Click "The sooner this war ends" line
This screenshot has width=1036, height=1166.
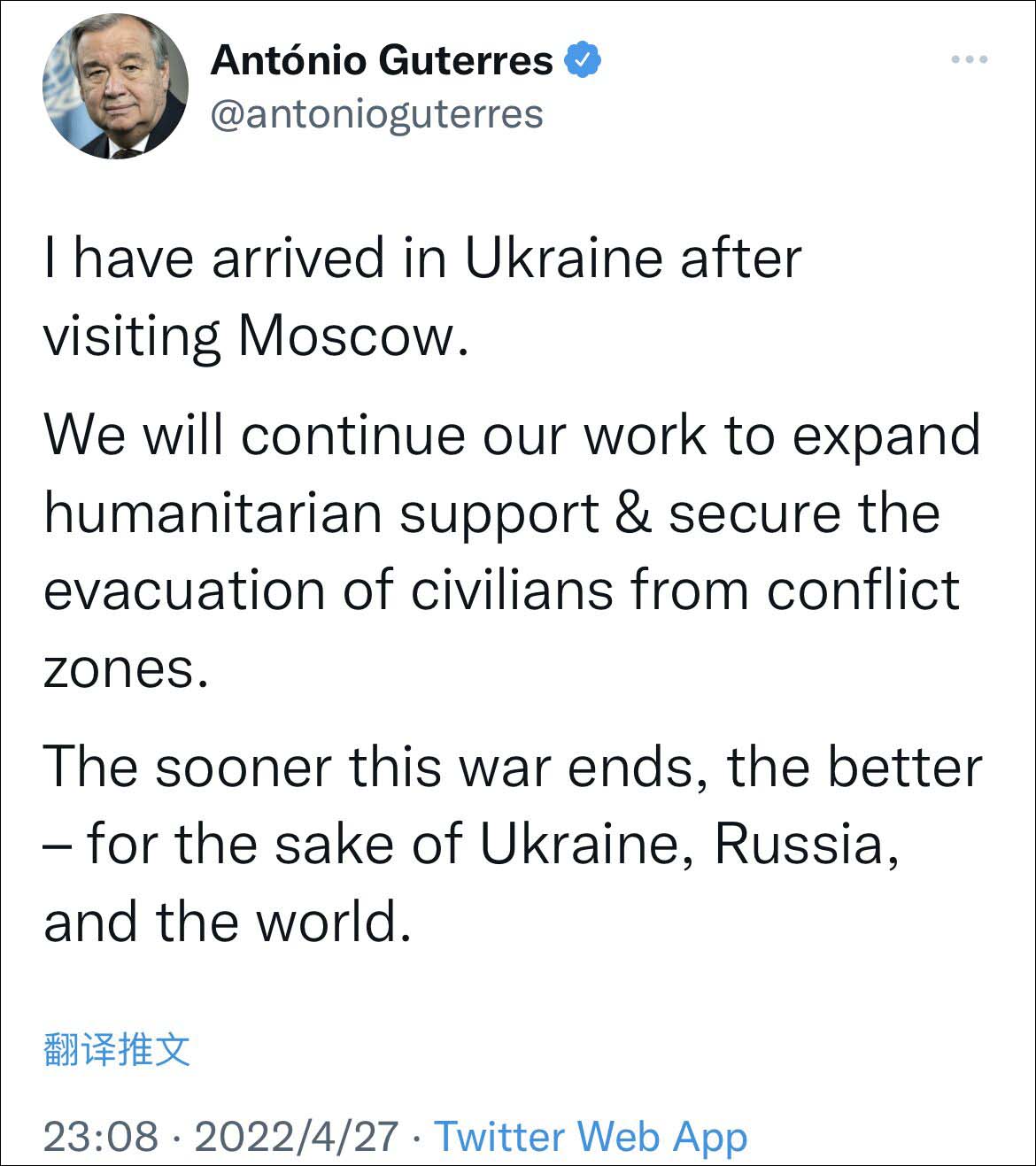click(x=512, y=767)
